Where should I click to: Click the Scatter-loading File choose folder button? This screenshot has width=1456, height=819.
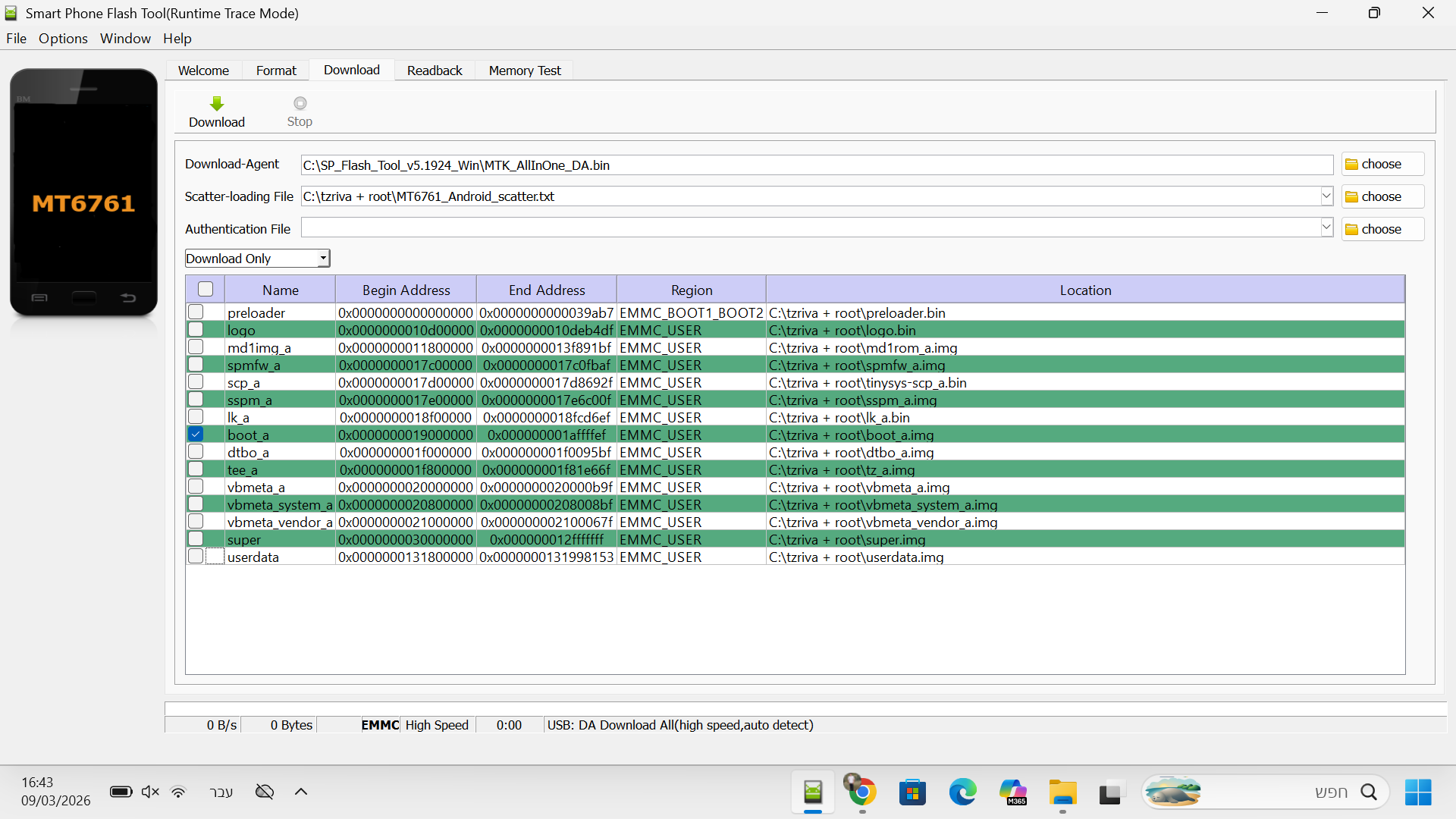pyautogui.click(x=1382, y=197)
